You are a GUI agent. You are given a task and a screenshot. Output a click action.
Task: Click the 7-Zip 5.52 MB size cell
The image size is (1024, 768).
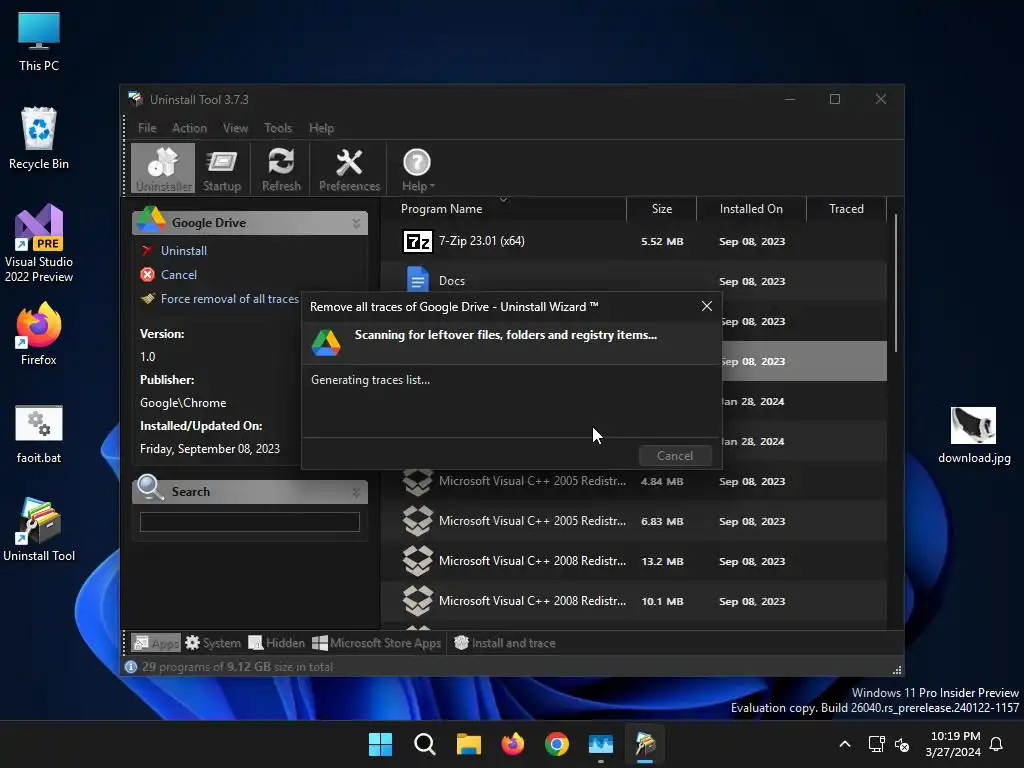[662, 242]
